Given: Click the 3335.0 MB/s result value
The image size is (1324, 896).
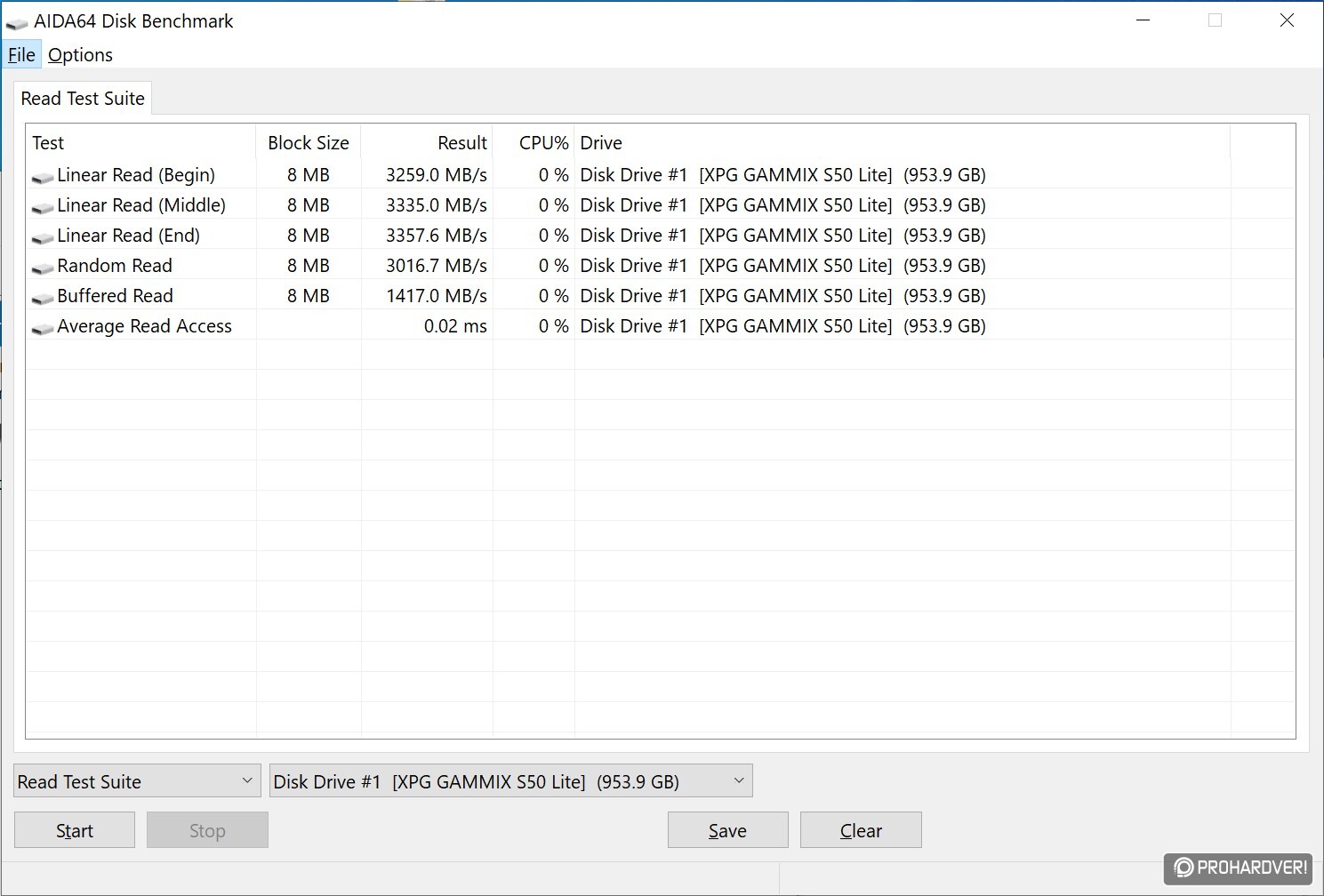Looking at the screenshot, I should point(437,205).
